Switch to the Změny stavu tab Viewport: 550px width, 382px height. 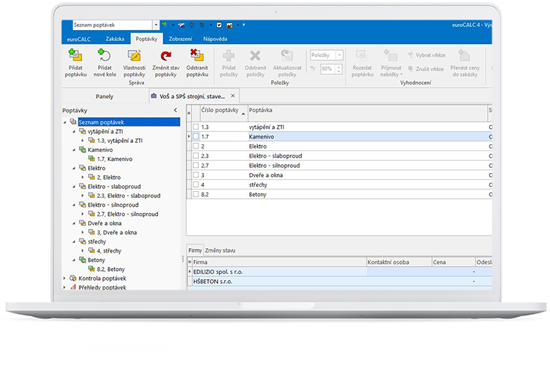tap(220, 250)
